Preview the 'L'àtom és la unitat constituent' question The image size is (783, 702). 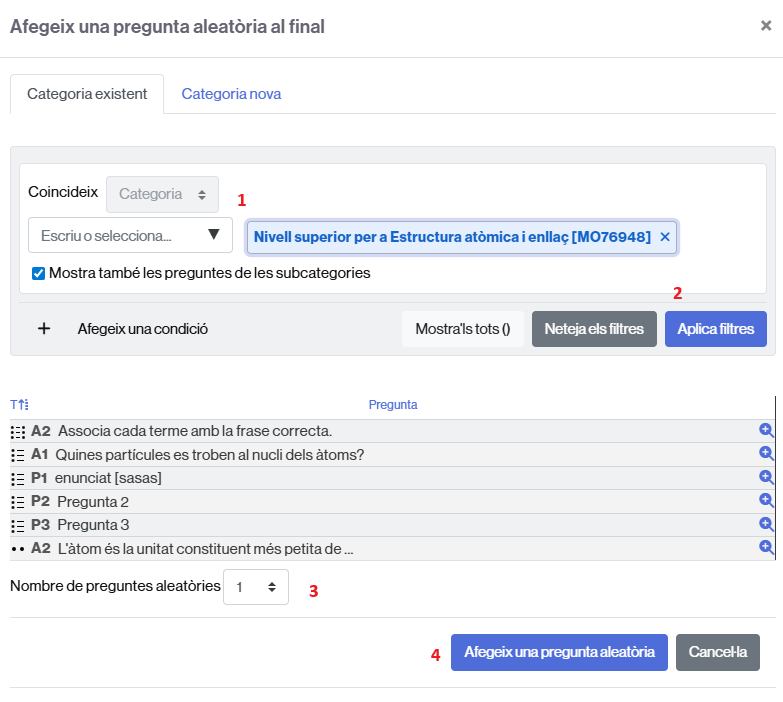[x=766, y=548]
